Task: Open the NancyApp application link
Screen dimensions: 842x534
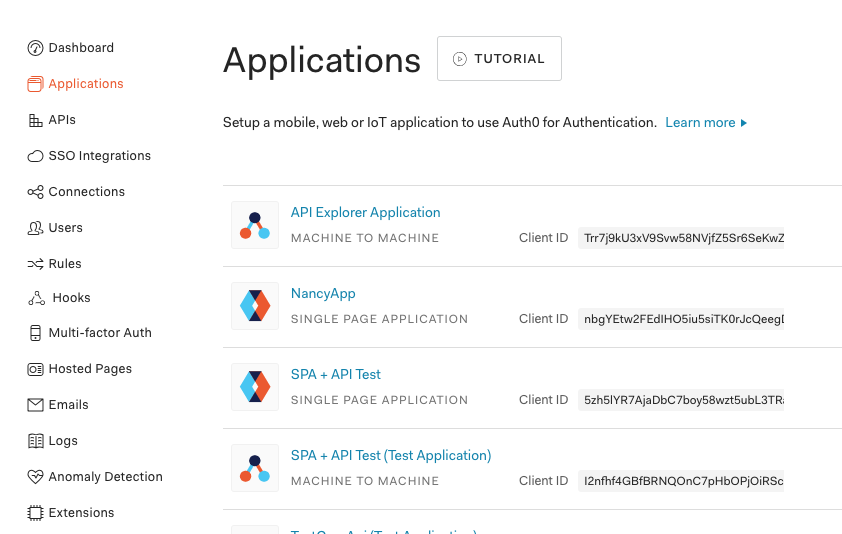Action: pyautogui.click(x=323, y=294)
